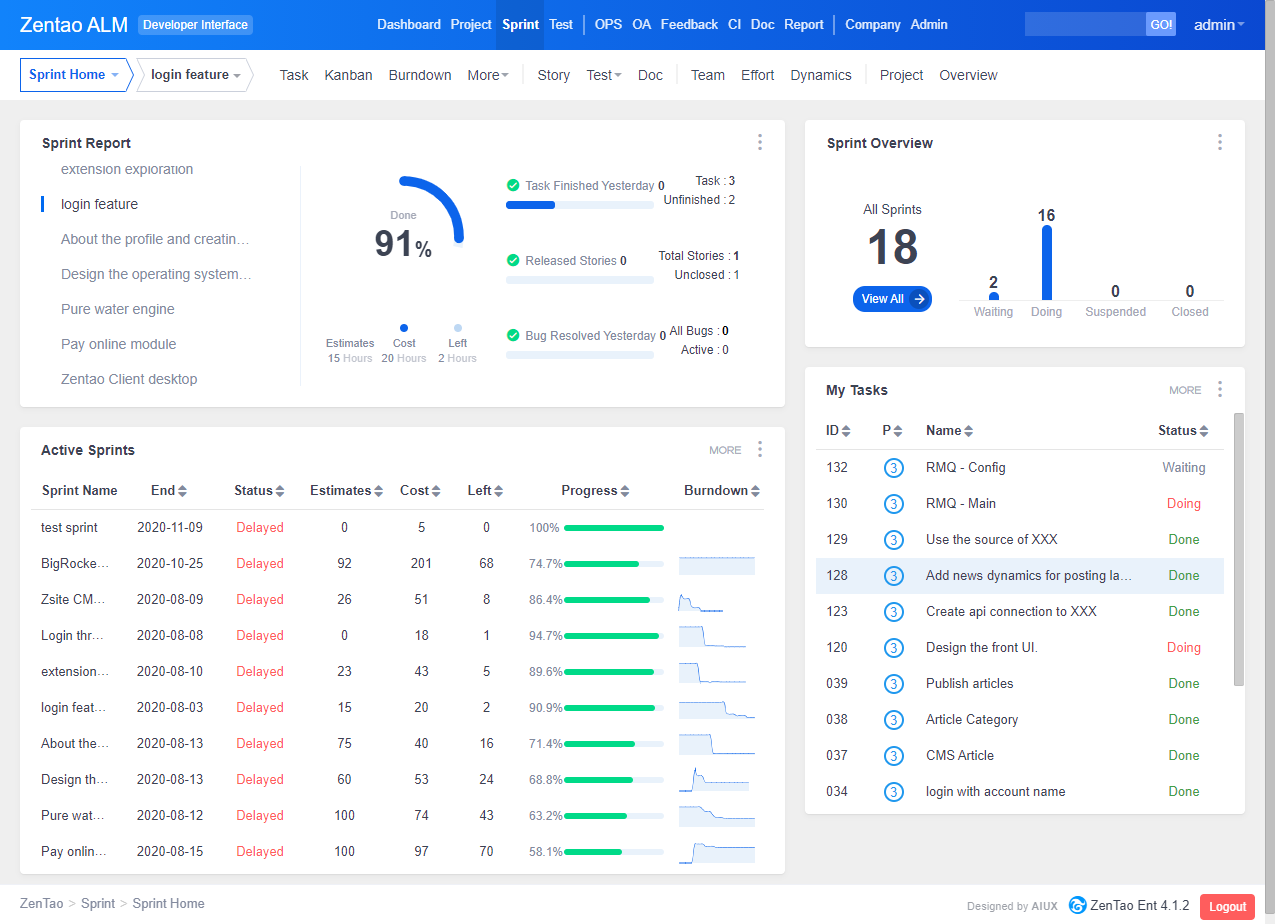The height and width of the screenshot is (924, 1275).
Task: Select Pure water engine in Sprint Report list
Action: pyautogui.click(x=118, y=309)
